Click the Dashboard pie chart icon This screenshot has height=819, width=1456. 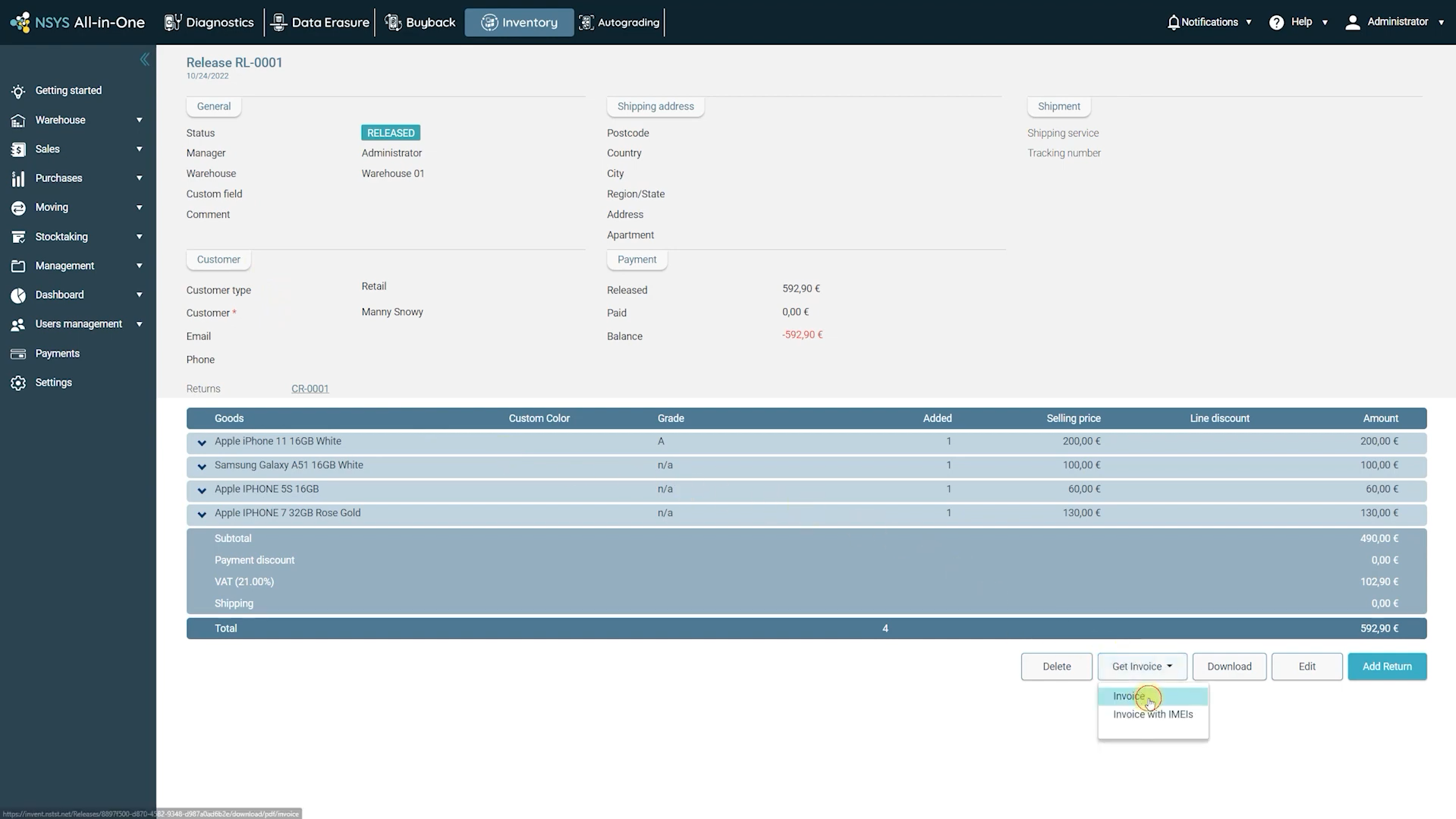18,295
